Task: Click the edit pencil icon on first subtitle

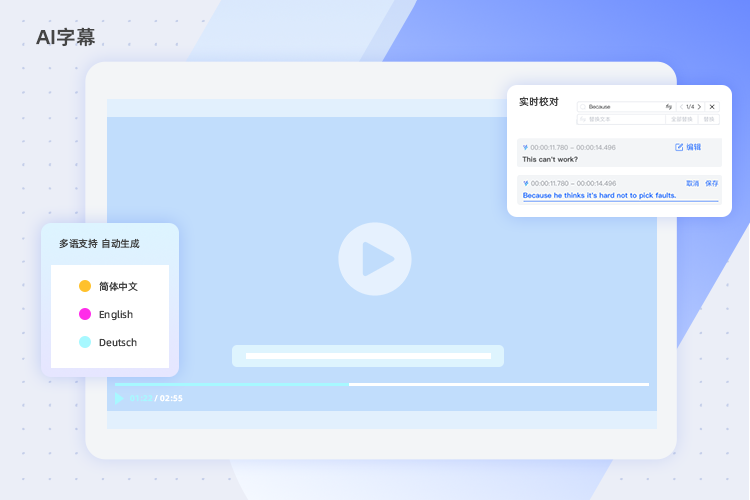Action: pos(680,147)
